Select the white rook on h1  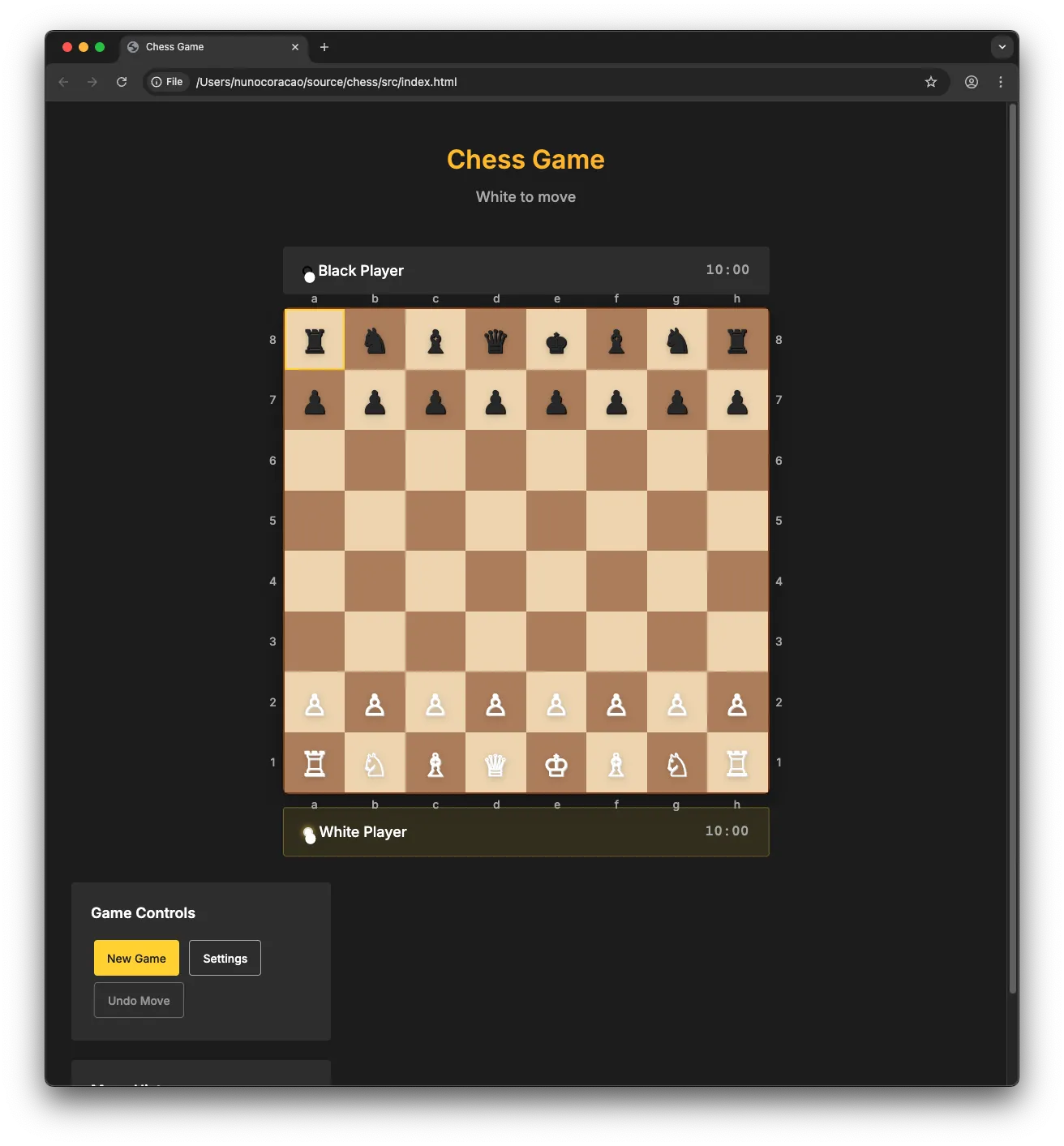point(737,763)
